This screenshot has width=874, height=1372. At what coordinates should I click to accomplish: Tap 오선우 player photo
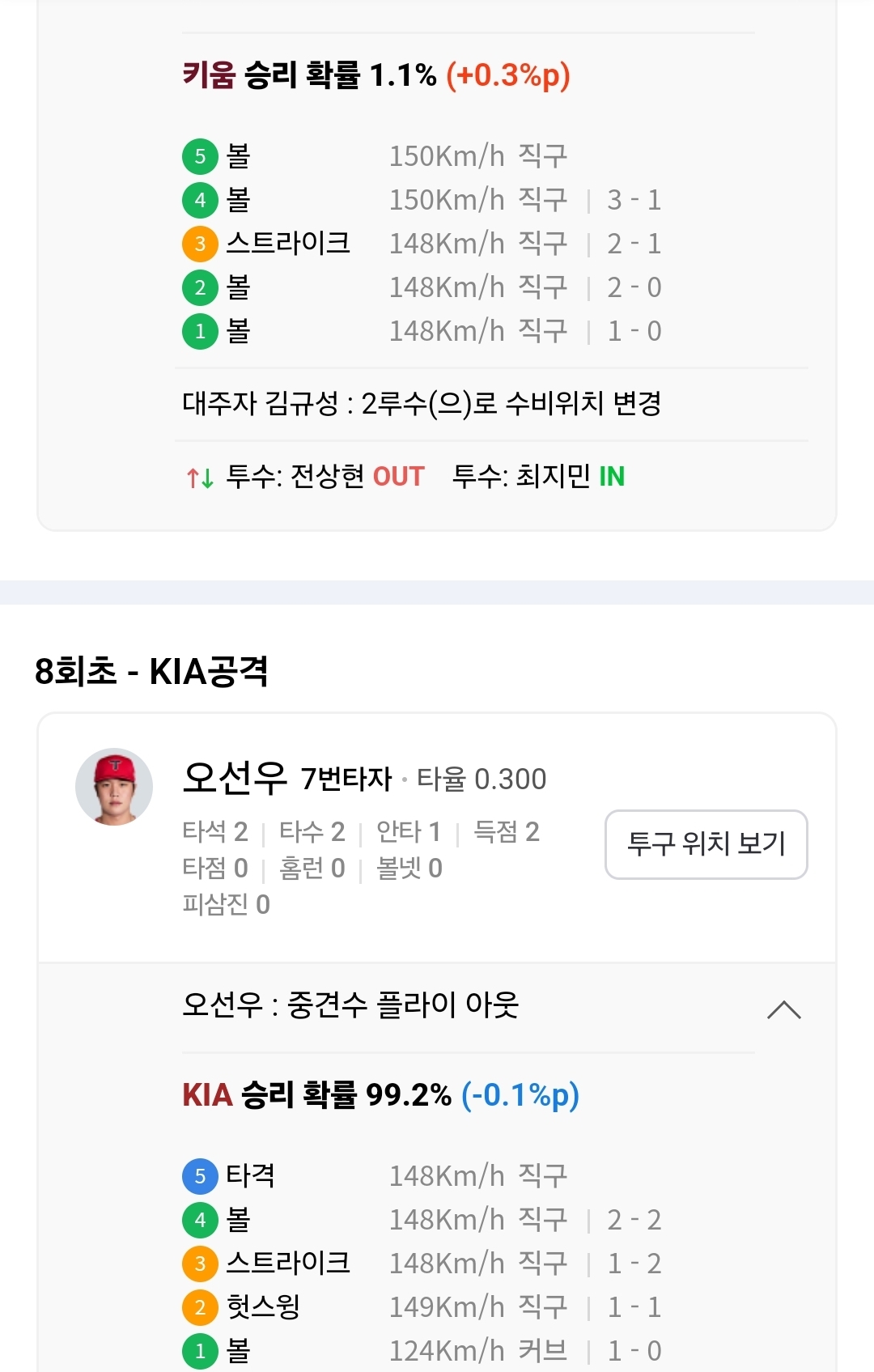click(x=114, y=787)
